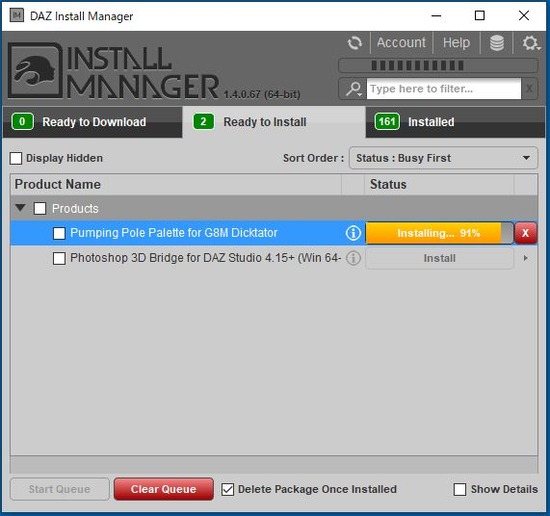Click the green 0 download count badge

22,122
